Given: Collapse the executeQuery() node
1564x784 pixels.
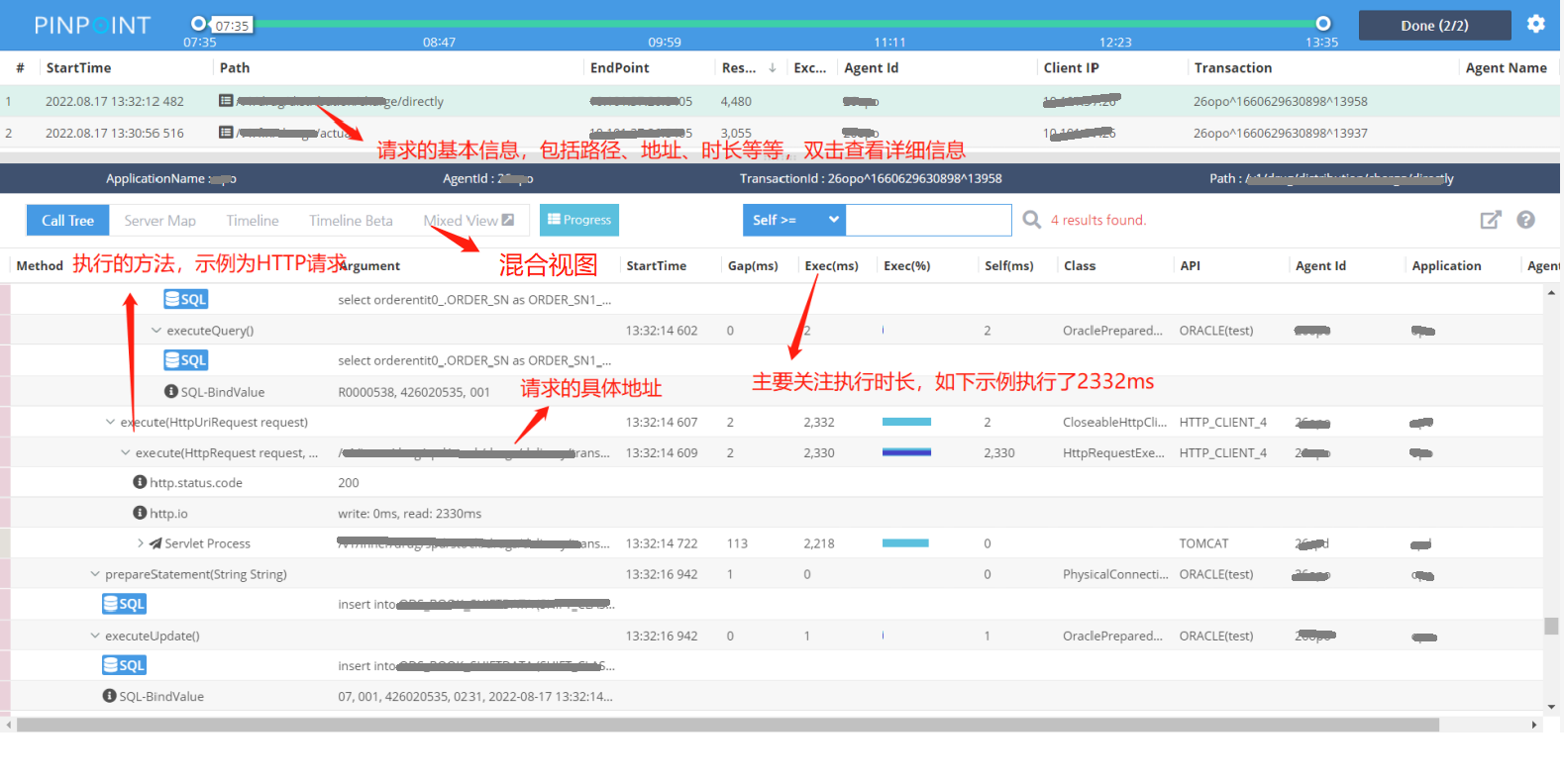Looking at the screenshot, I should (x=156, y=331).
